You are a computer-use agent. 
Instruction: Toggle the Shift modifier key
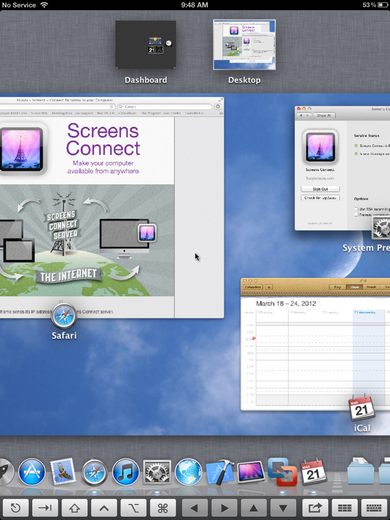[x=75, y=508]
